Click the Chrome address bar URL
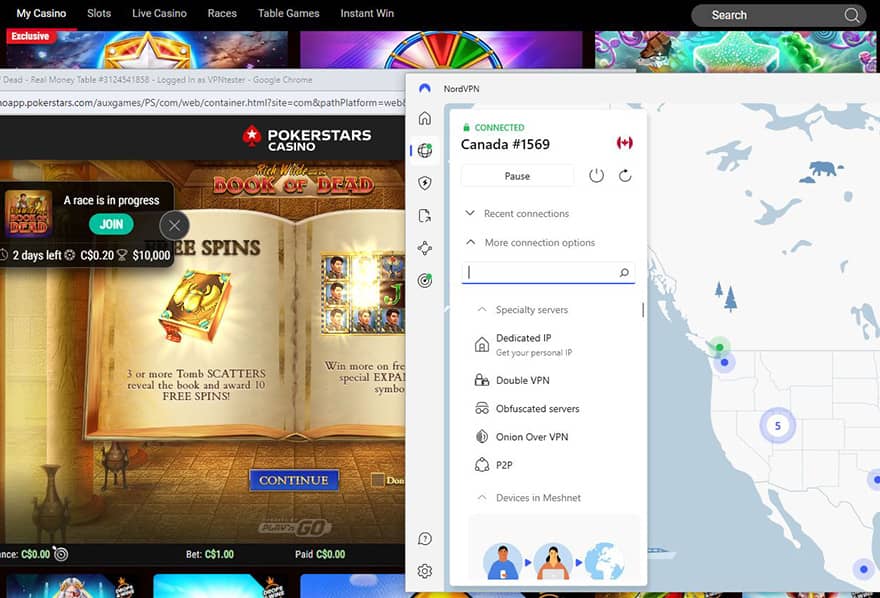 click(202, 103)
